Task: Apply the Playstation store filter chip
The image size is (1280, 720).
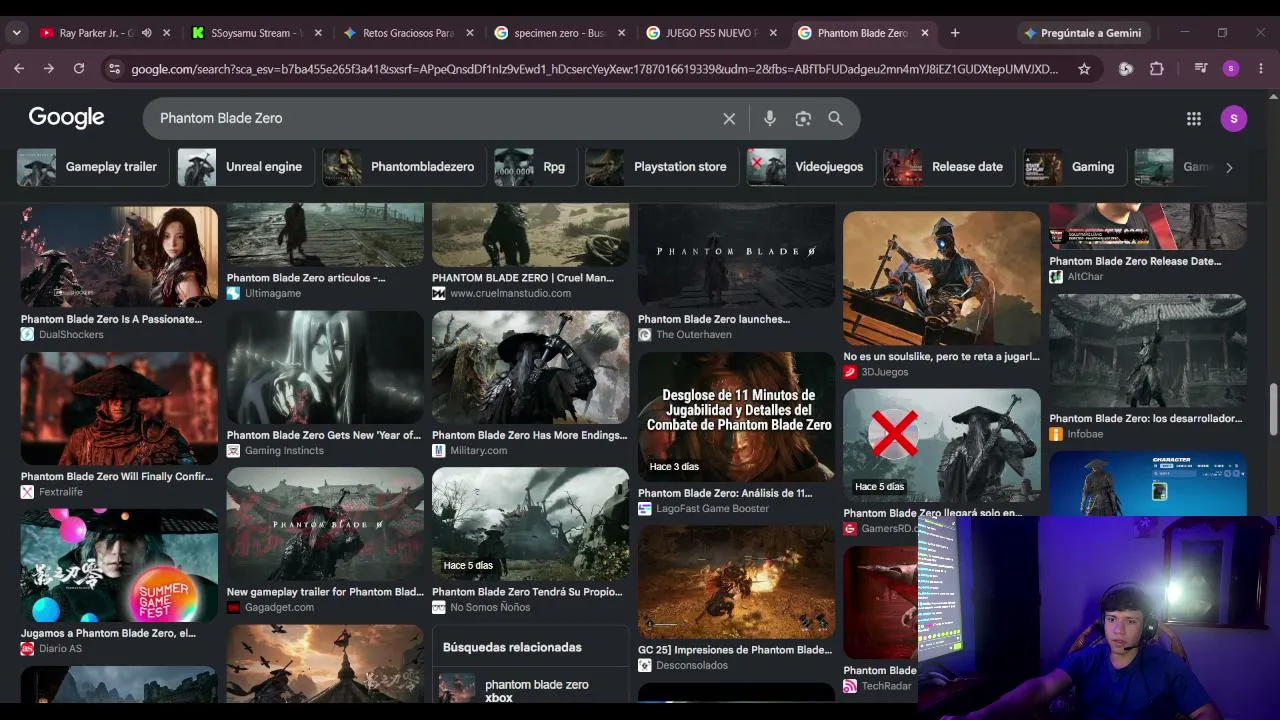Action: (662, 167)
